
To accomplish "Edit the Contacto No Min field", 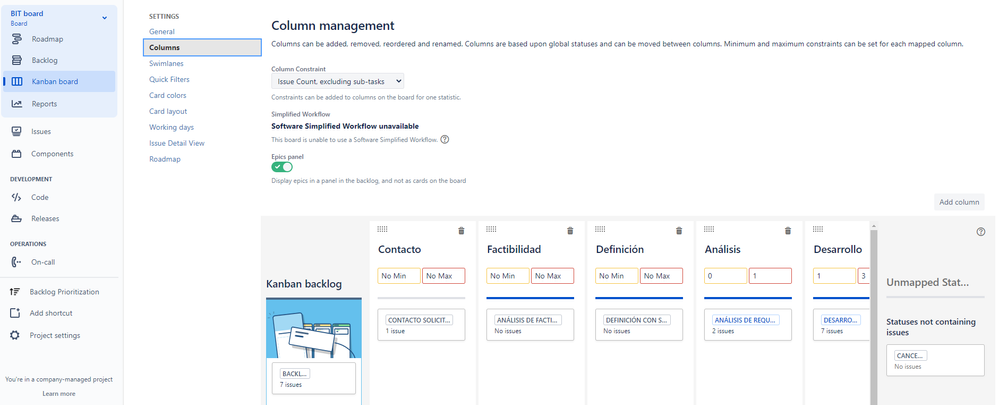I will click(x=399, y=276).
